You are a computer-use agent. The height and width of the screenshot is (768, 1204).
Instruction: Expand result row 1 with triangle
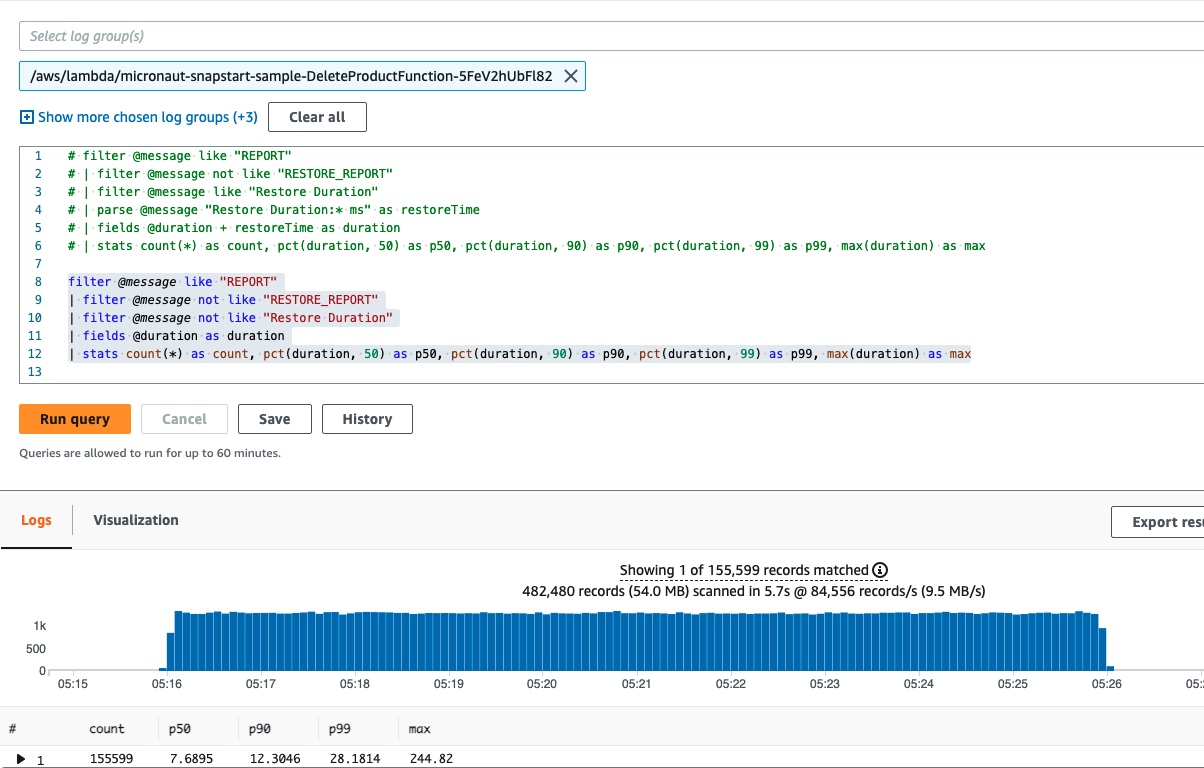point(21,759)
